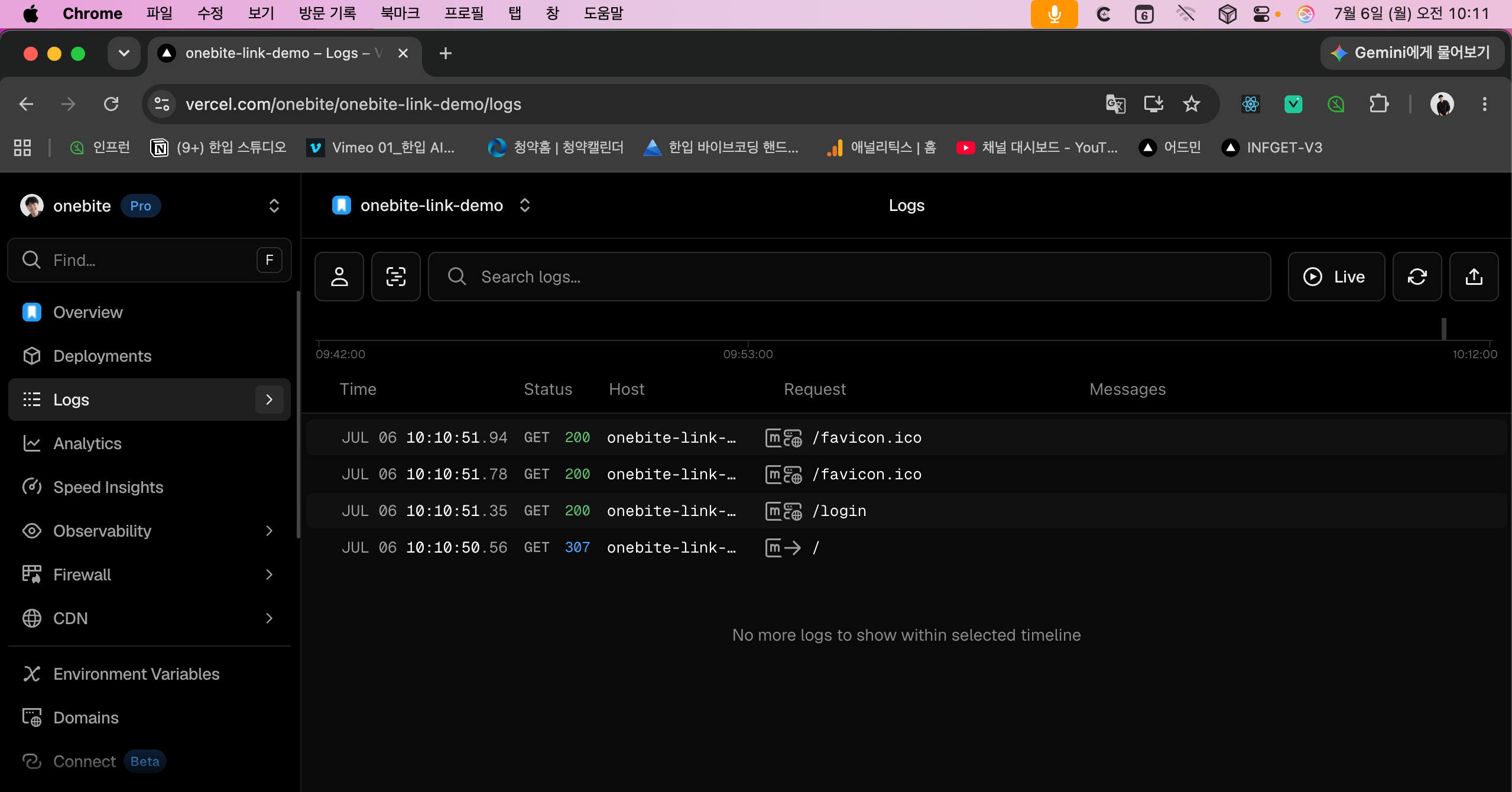The height and width of the screenshot is (792, 1512).
Task: Click the Request column header
Action: click(x=815, y=389)
